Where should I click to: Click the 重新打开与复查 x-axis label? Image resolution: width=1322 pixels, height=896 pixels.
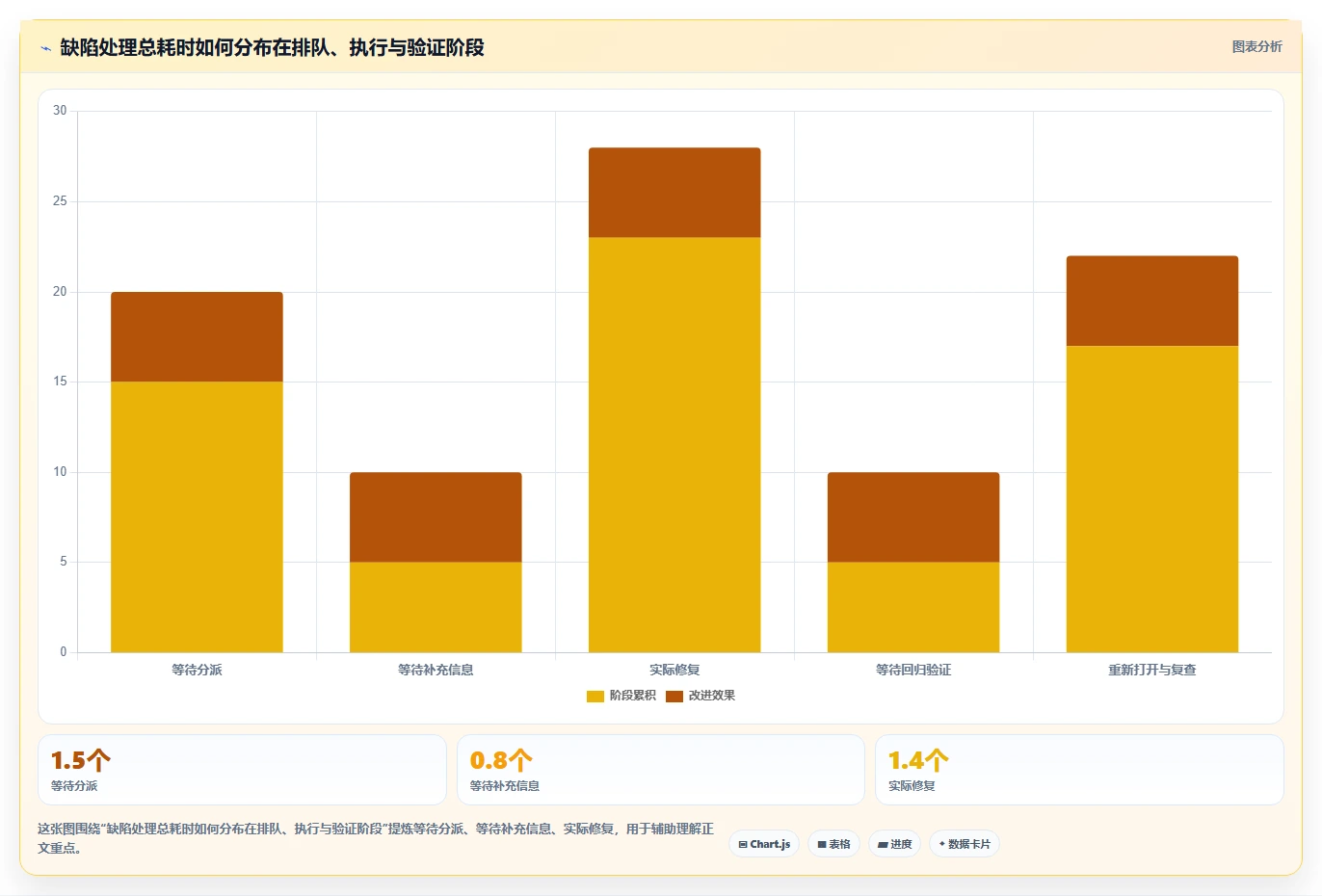[1152, 670]
